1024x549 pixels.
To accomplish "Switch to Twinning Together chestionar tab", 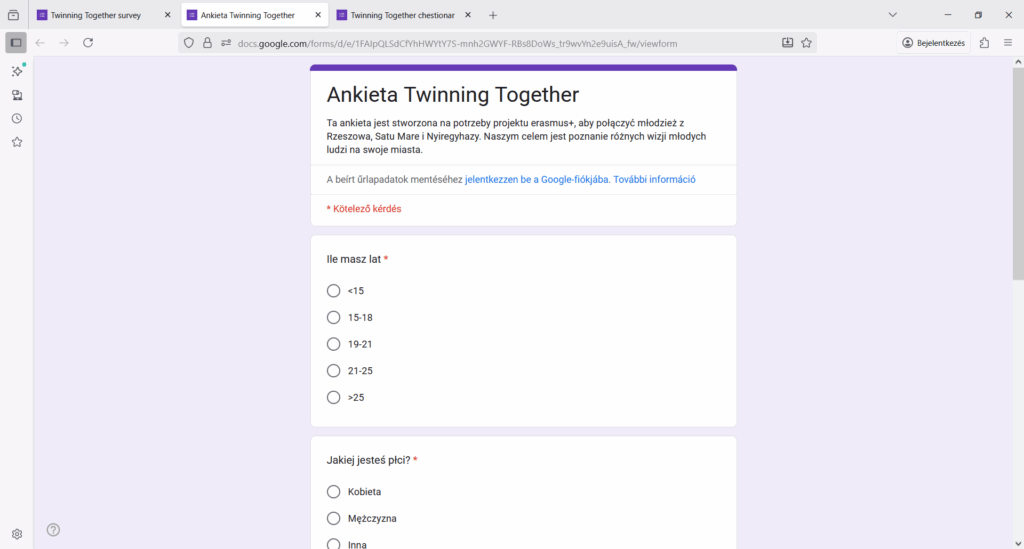I will coord(404,15).
